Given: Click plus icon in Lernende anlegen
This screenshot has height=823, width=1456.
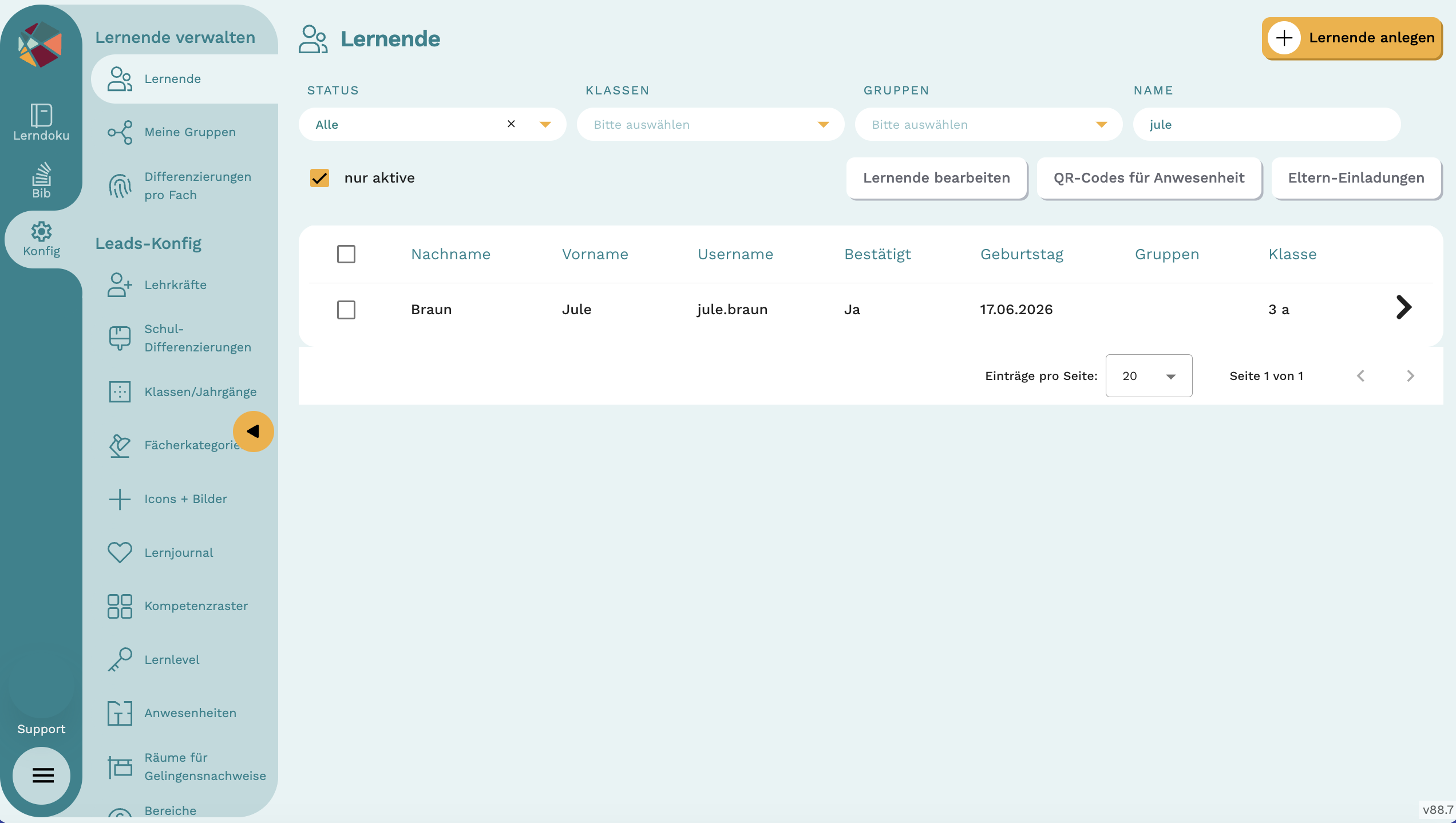Looking at the screenshot, I should pos(1284,38).
